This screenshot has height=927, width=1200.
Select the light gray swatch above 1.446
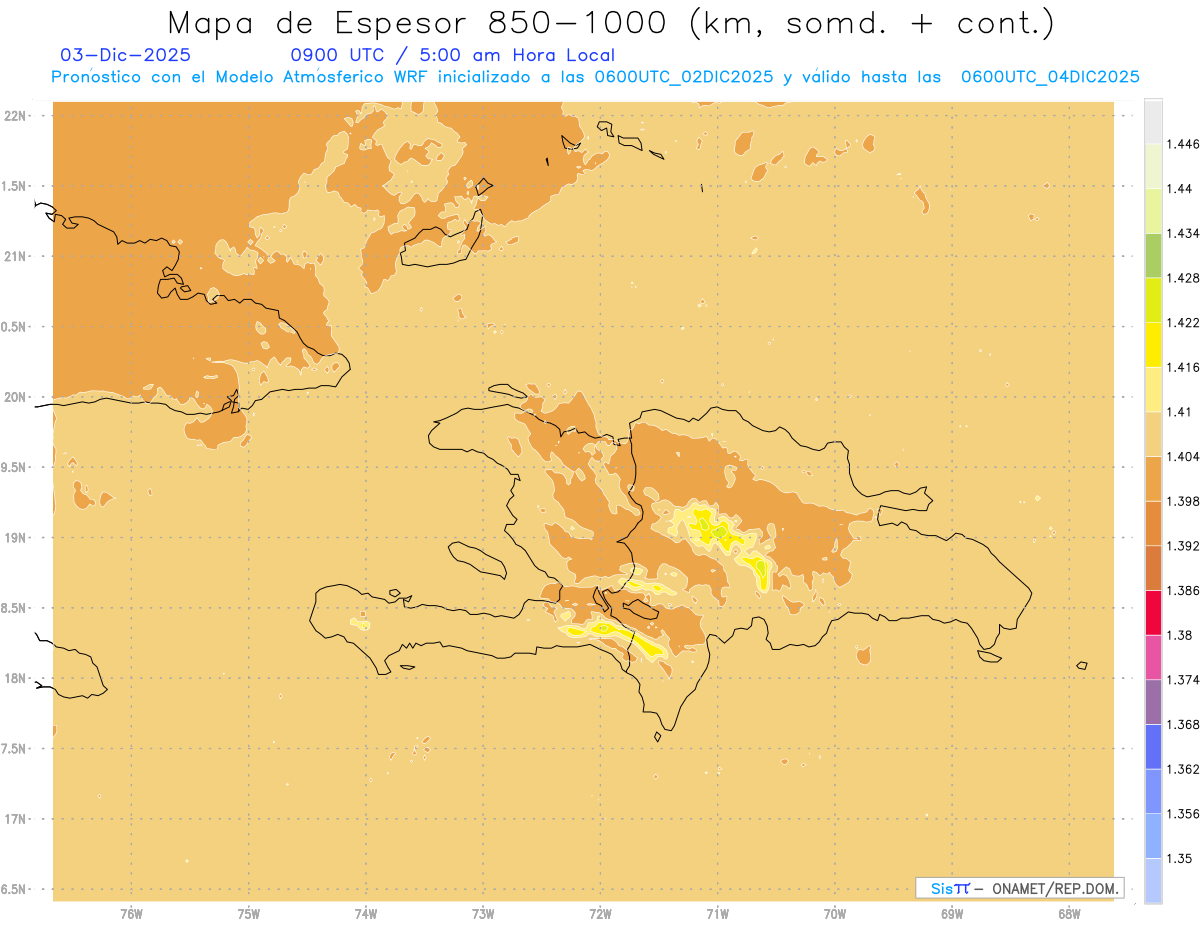coord(1153,121)
